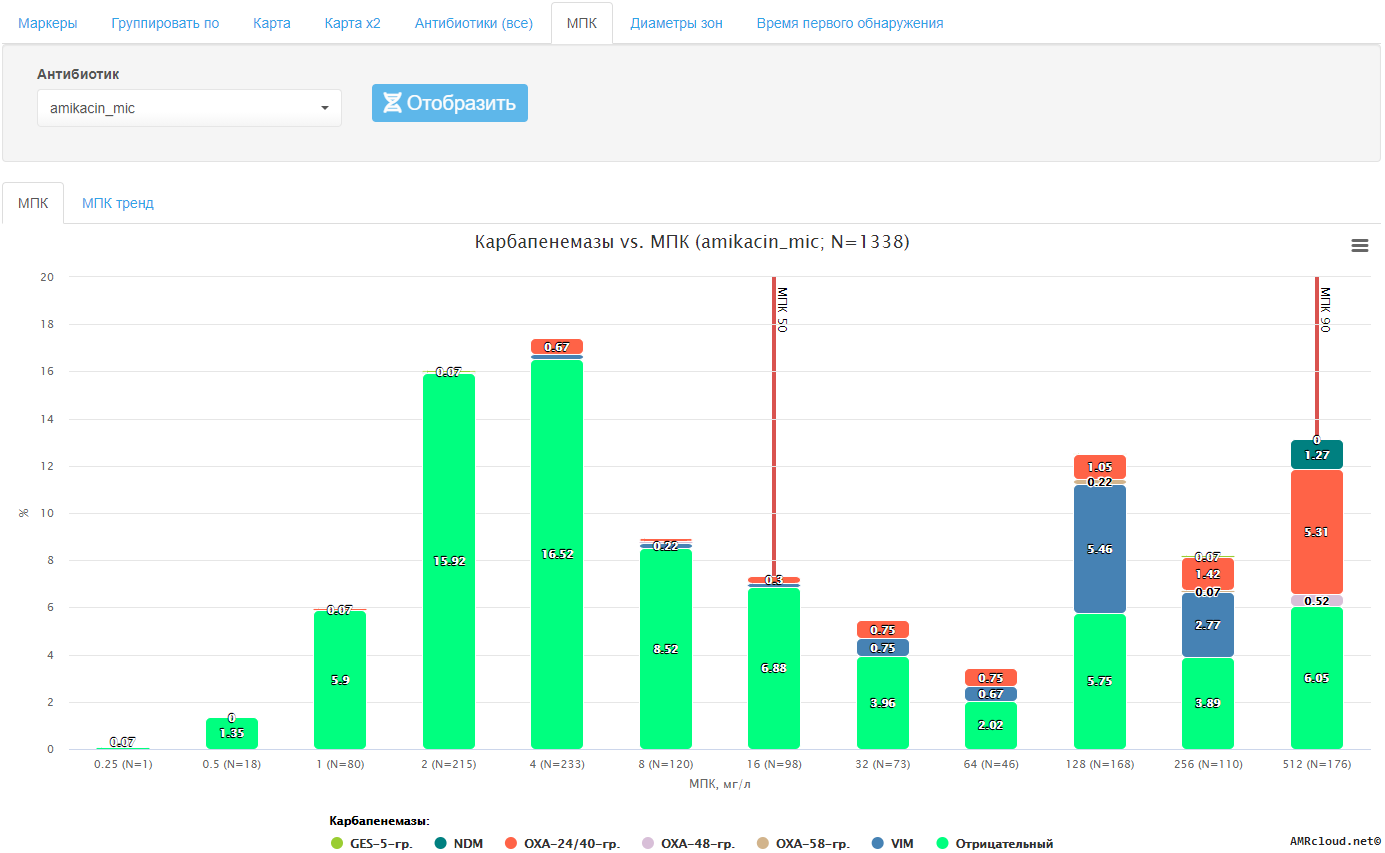
Task: Click green bar segment labeled 6.88
Action: pyautogui.click(x=774, y=668)
